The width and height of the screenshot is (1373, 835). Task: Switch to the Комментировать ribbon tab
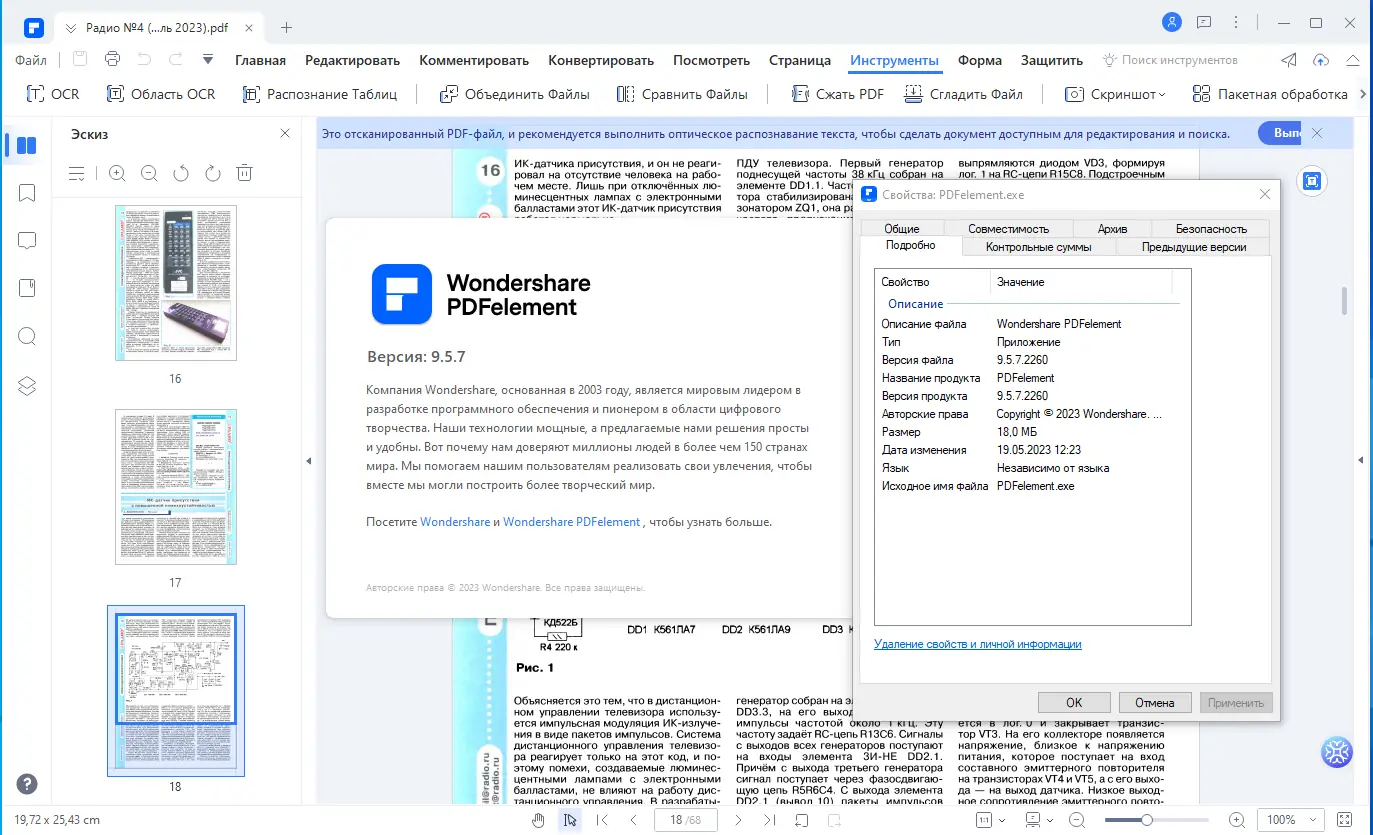(475, 60)
